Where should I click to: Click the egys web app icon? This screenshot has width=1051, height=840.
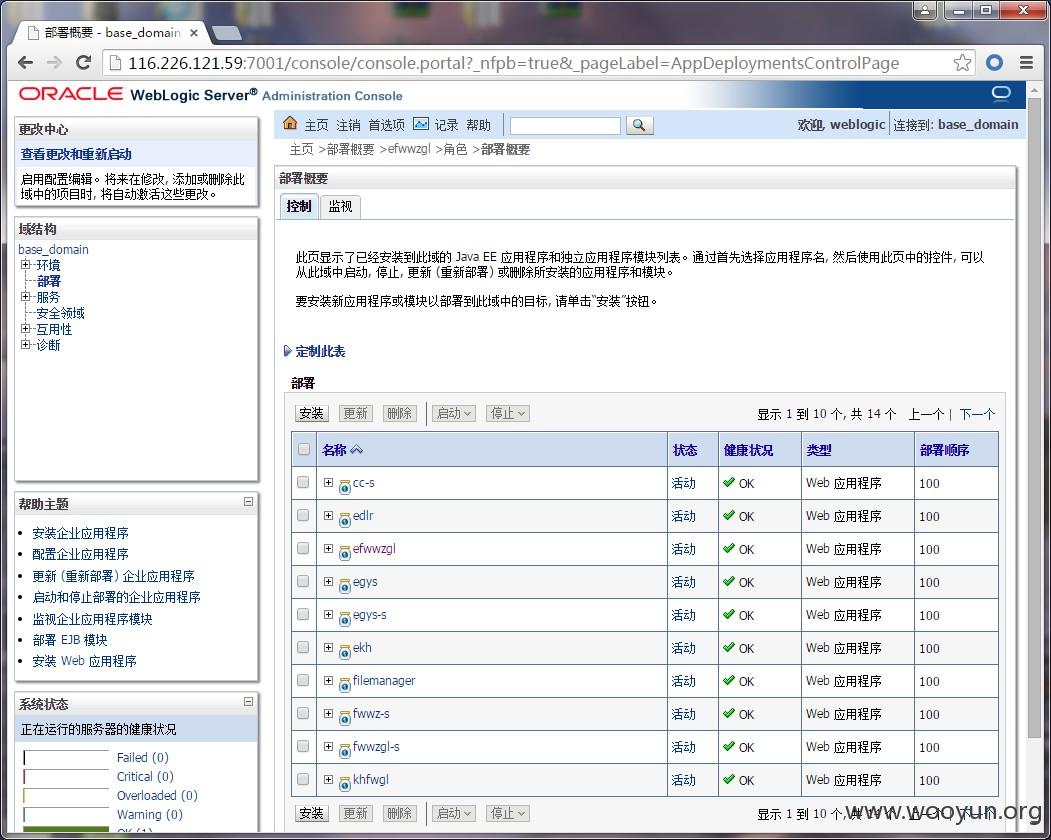pyautogui.click(x=345, y=585)
